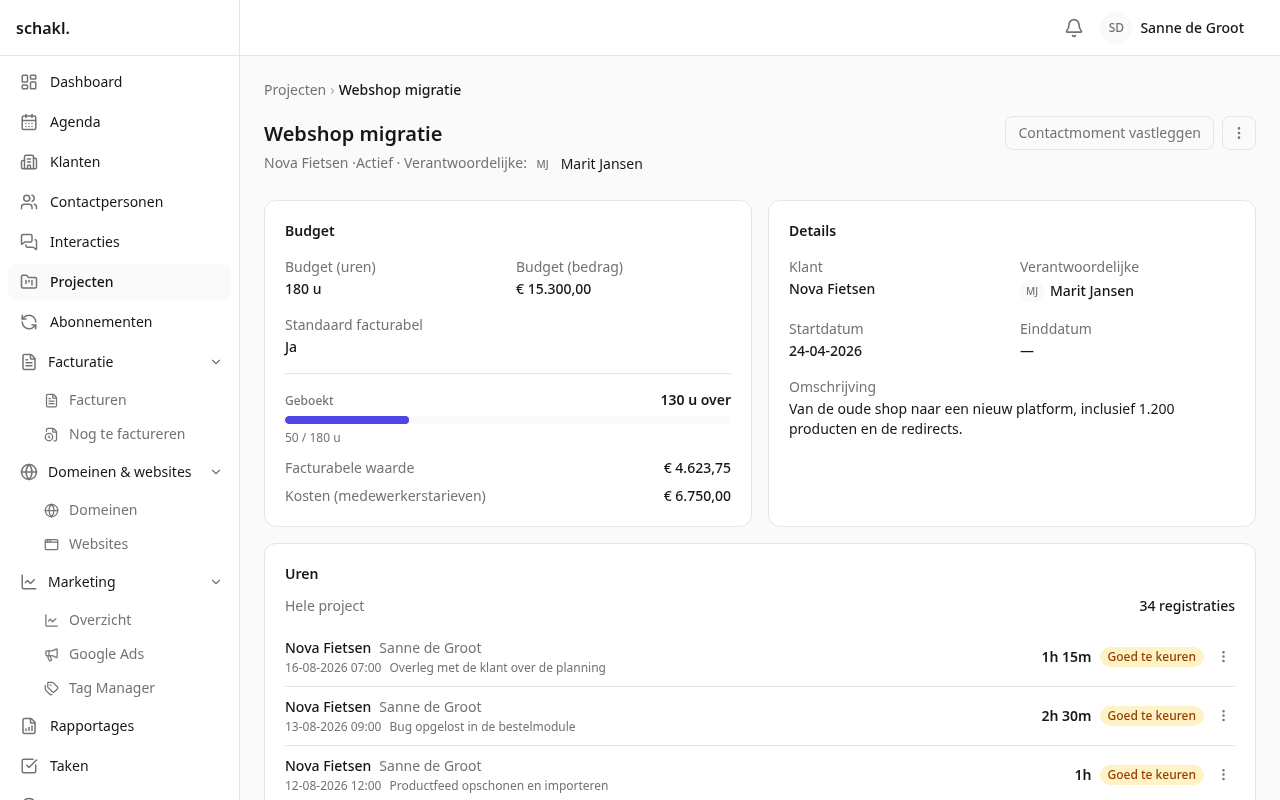Click the Klanten building icon
Image resolution: width=1280 pixels, height=800 pixels.
[29, 162]
